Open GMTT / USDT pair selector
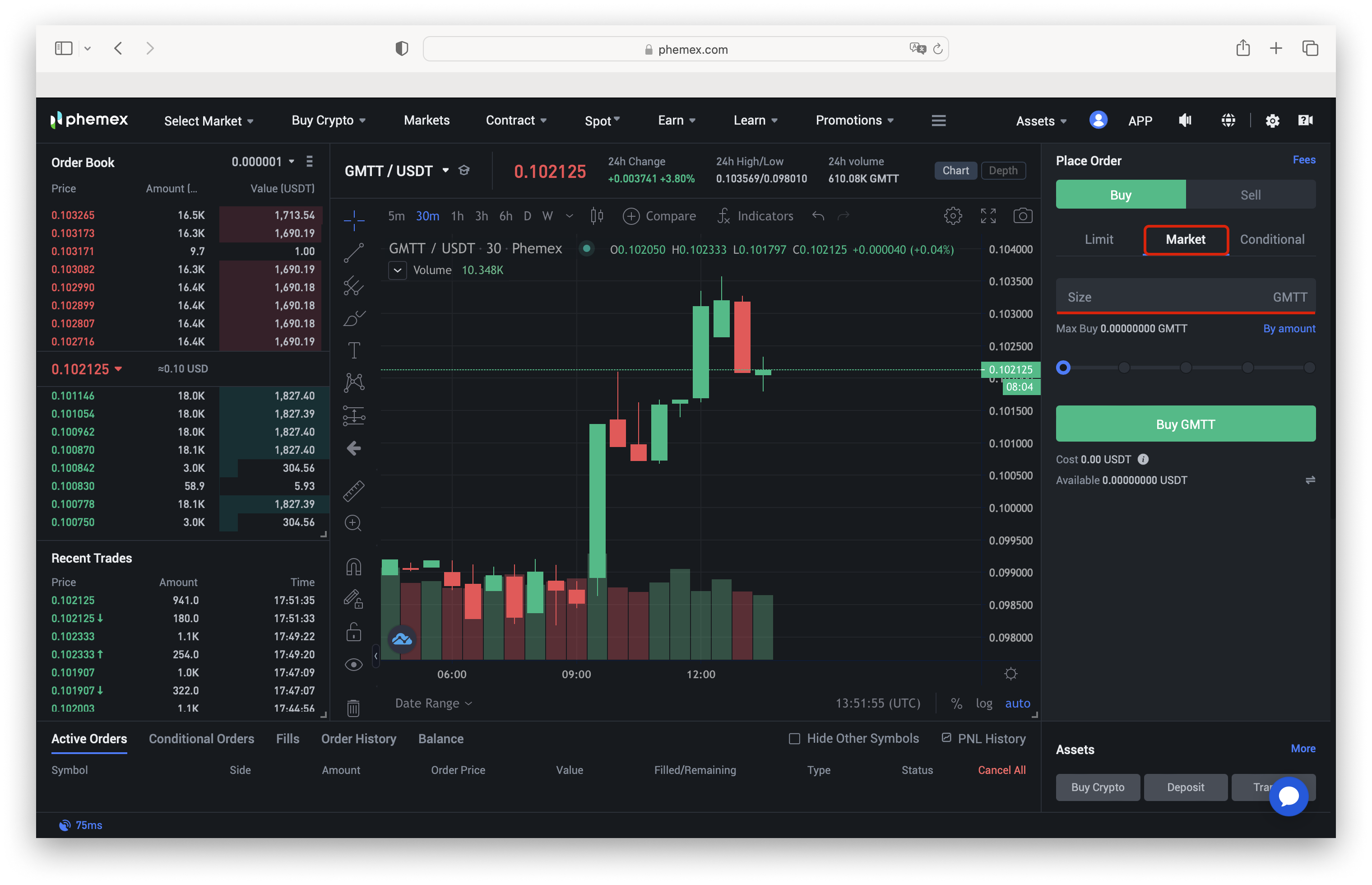Viewport: 1372px width, 885px height. (396, 171)
